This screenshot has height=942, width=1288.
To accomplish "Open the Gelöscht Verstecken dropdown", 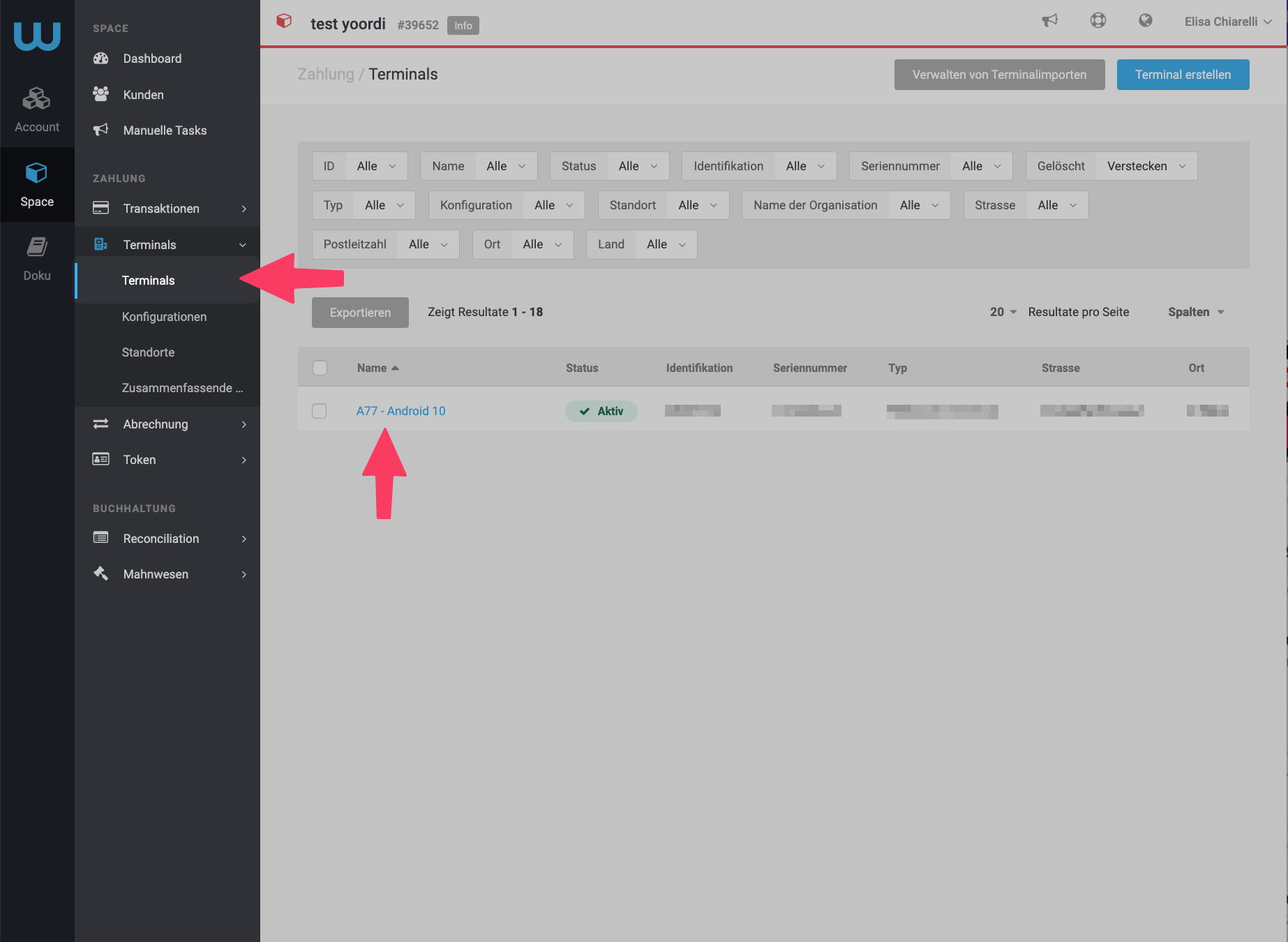I will [x=1111, y=166].
